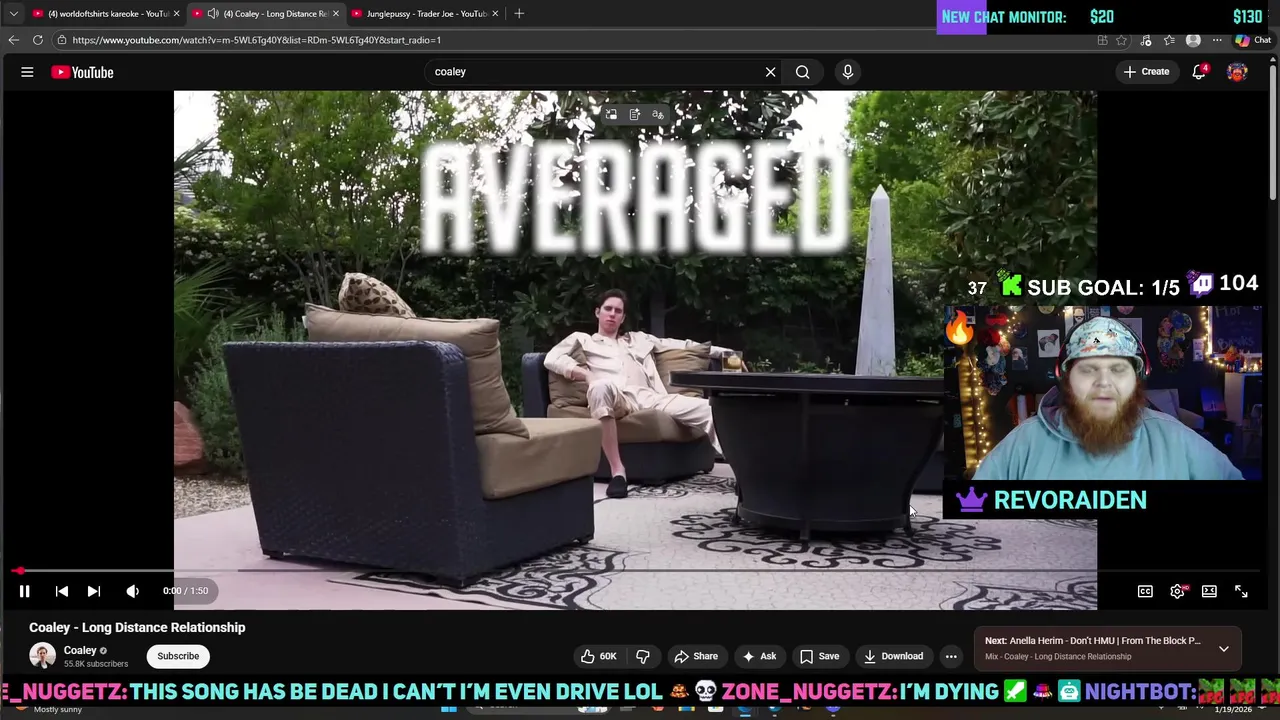Open the account avatar menu
This screenshot has height=720, width=1280.
pos(1237,72)
